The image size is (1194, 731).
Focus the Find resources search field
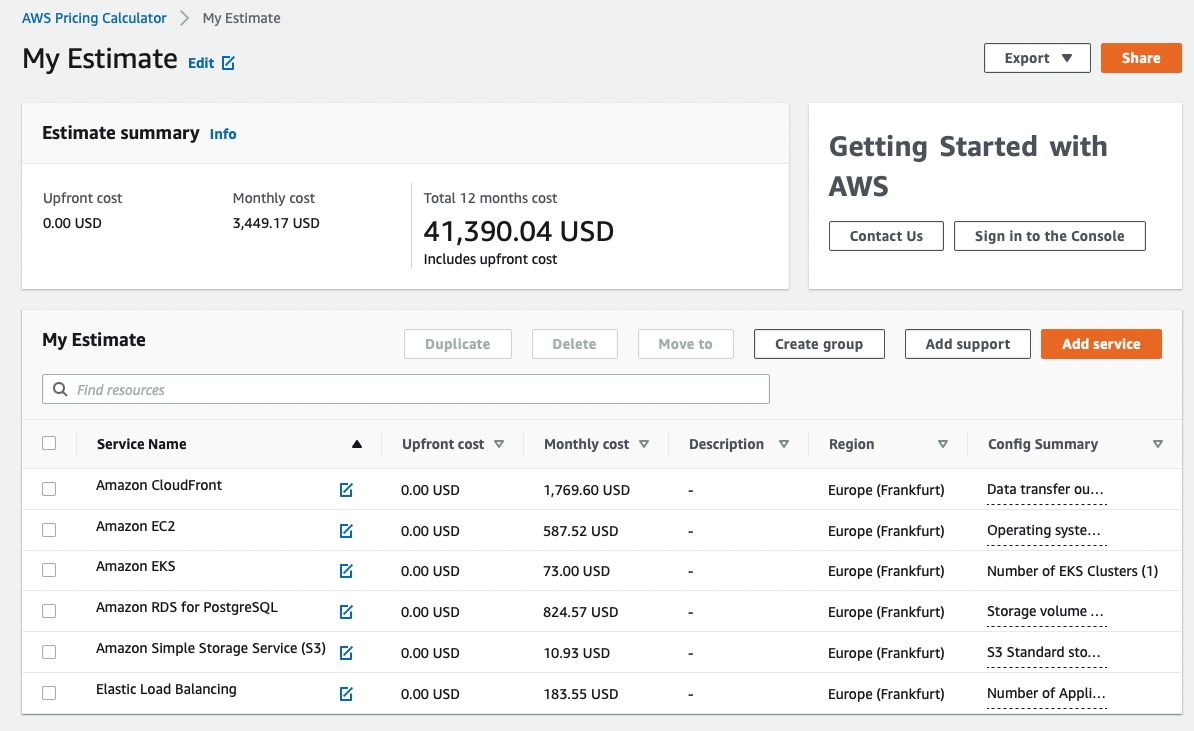[406, 389]
